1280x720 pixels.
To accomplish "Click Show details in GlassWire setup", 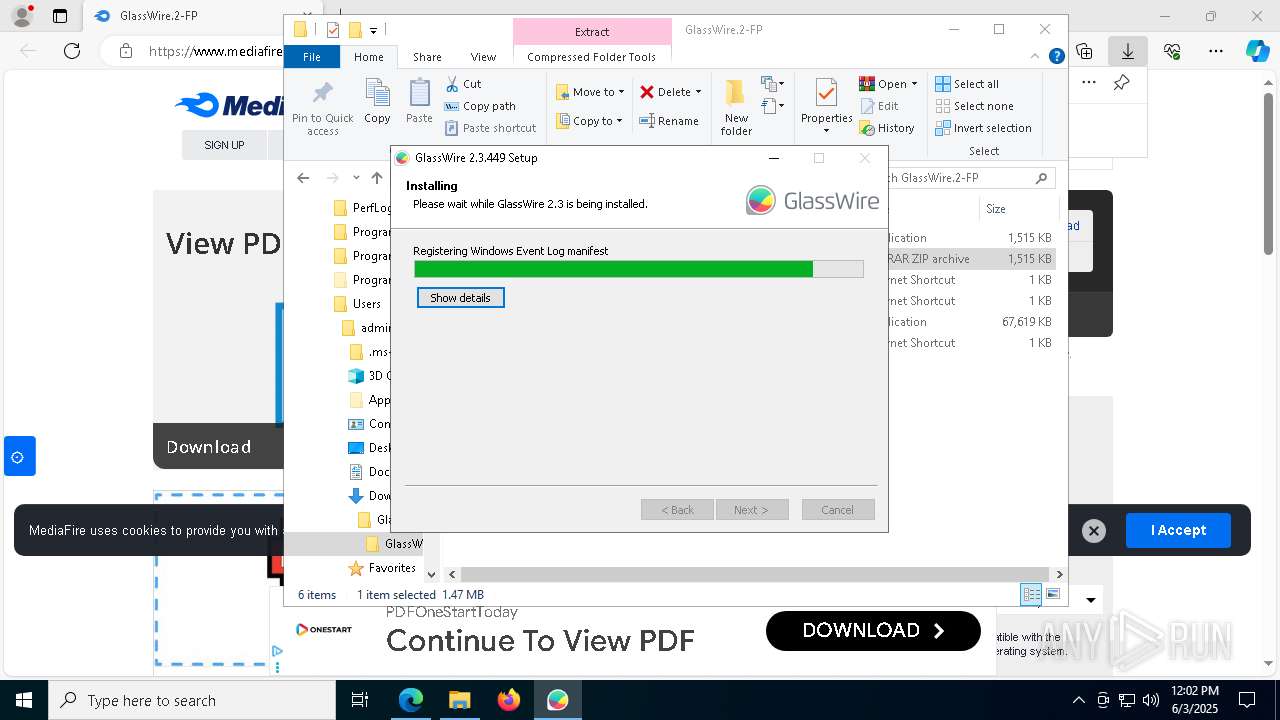I will pyautogui.click(x=460, y=298).
